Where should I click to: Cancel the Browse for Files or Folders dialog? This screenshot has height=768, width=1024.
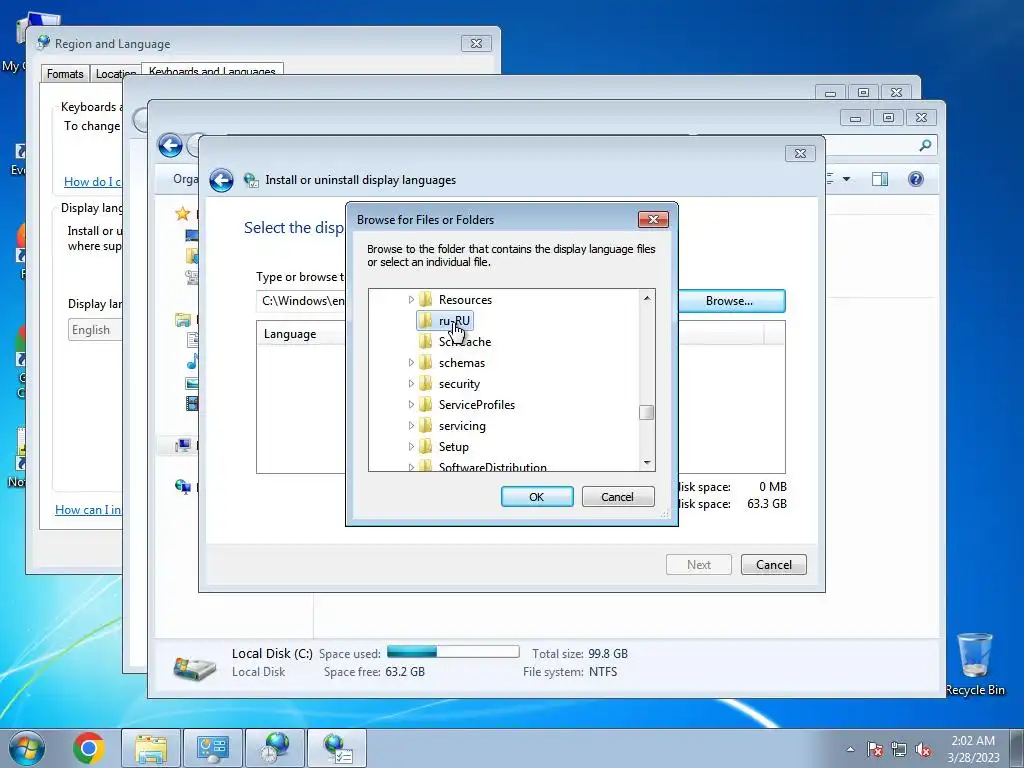[x=617, y=496]
